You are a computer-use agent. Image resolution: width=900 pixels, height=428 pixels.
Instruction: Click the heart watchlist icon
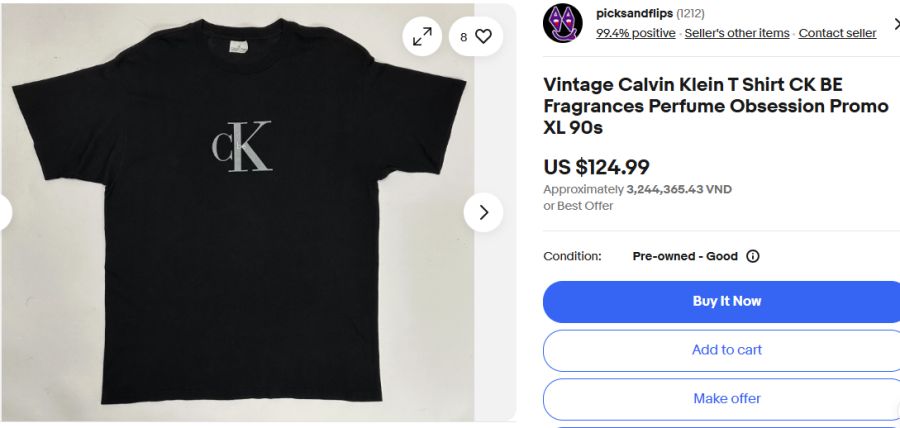pyautogui.click(x=483, y=37)
